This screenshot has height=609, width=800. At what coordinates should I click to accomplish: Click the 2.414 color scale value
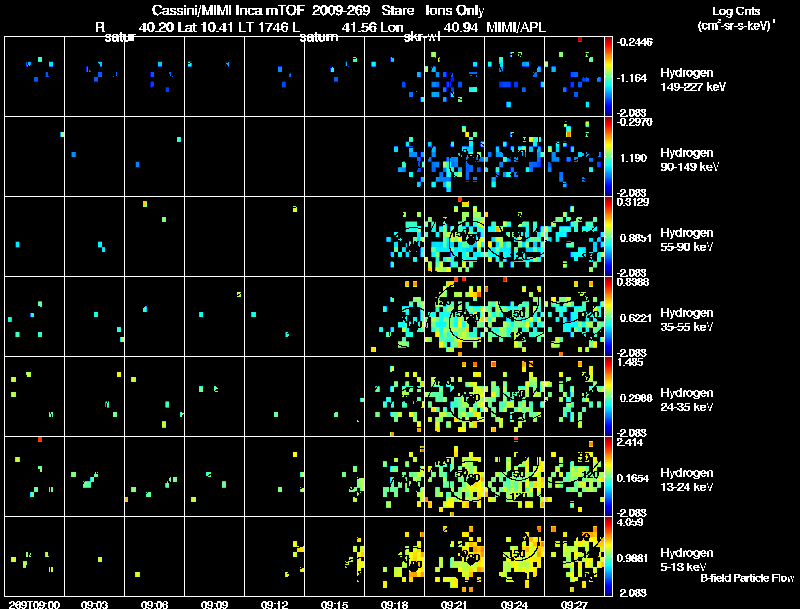(630, 442)
